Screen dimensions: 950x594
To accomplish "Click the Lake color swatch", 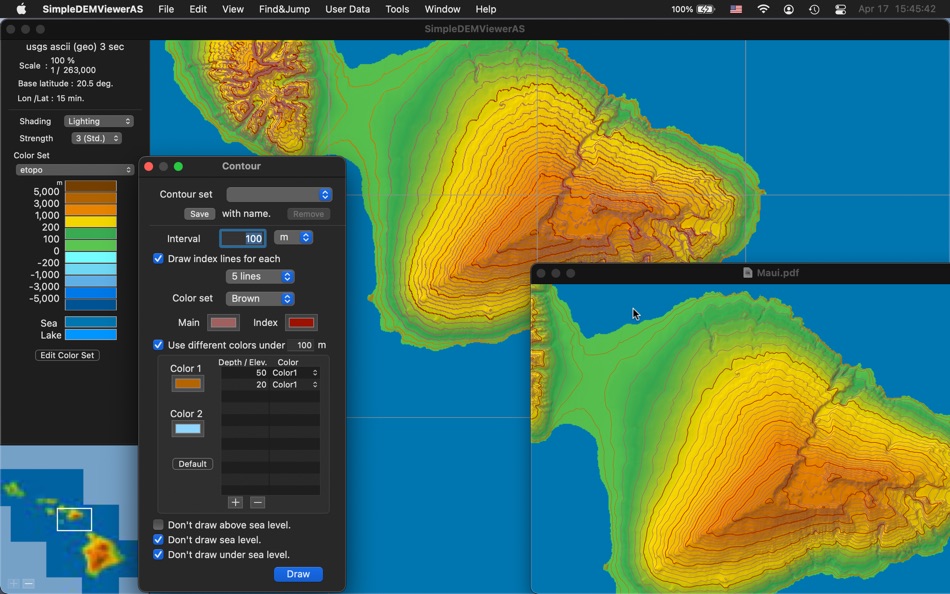I will coord(91,335).
